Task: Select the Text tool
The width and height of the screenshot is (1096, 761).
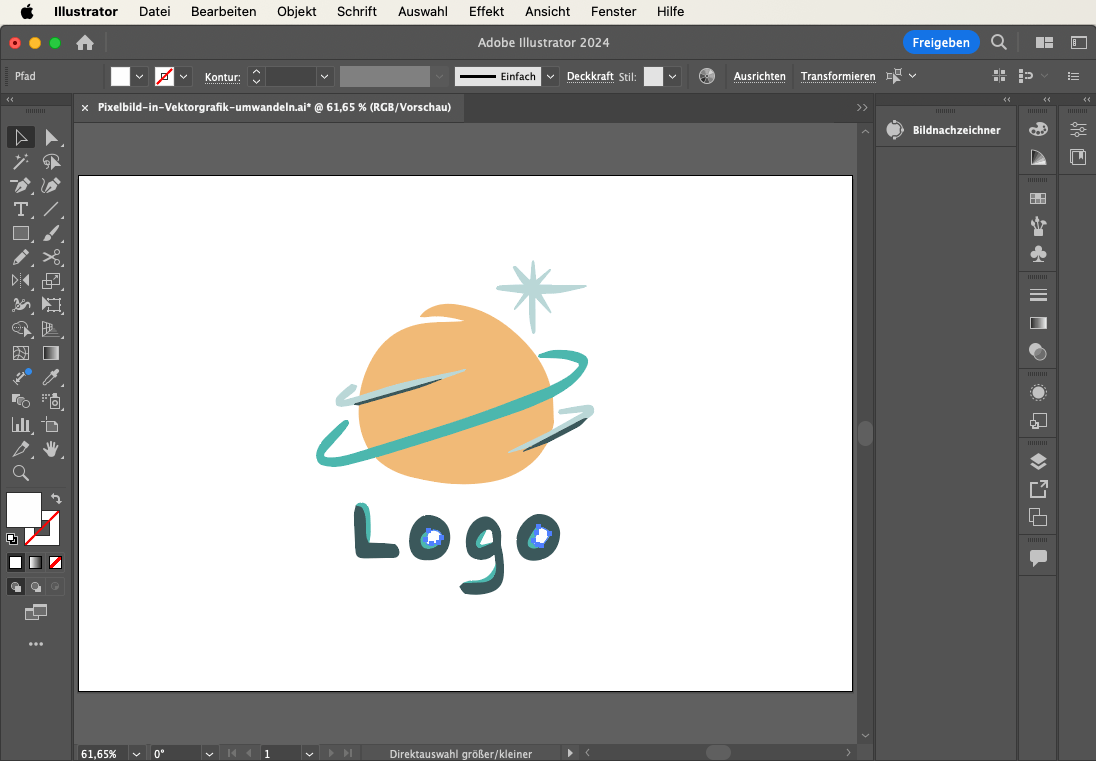Action: click(20, 209)
